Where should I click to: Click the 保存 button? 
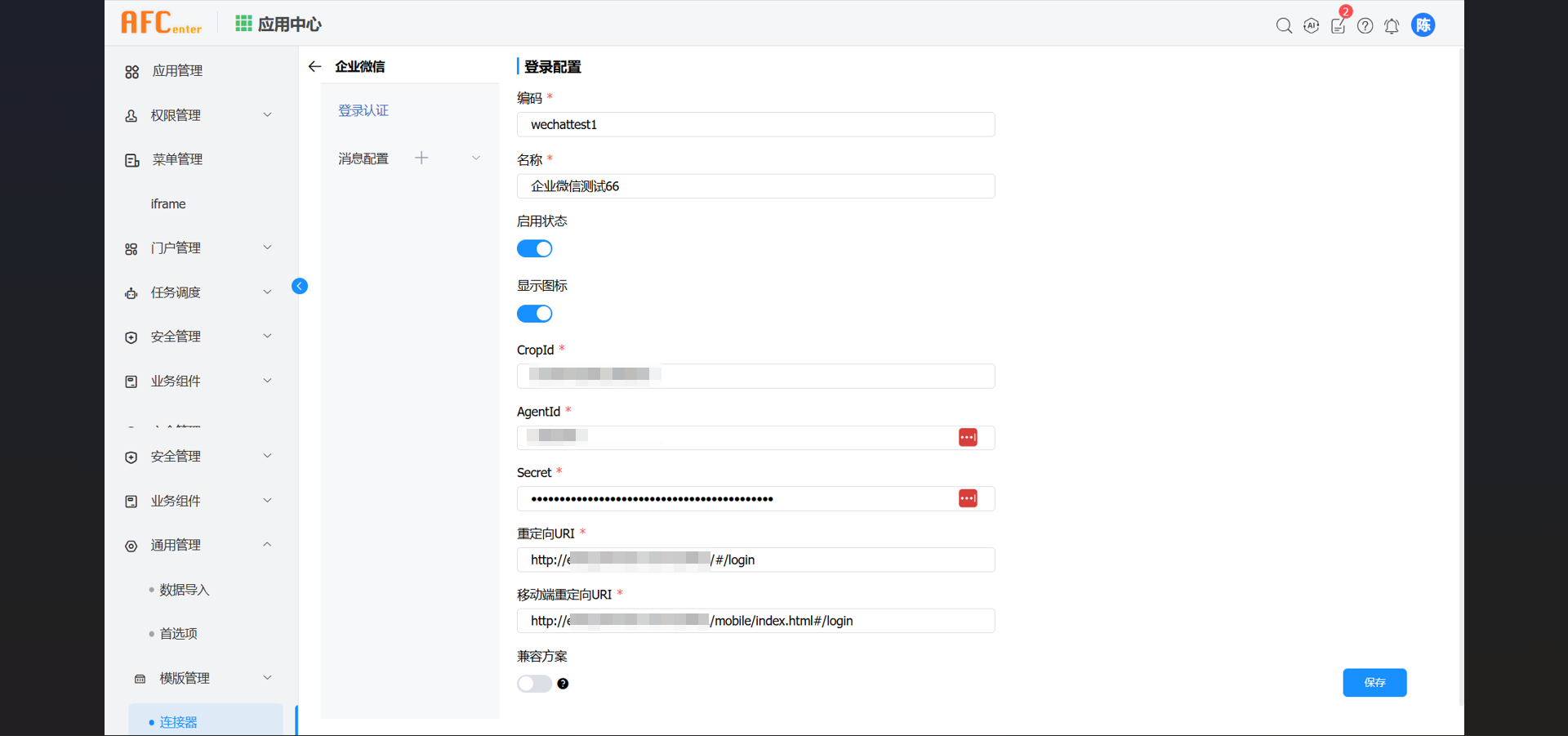(1374, 683)
